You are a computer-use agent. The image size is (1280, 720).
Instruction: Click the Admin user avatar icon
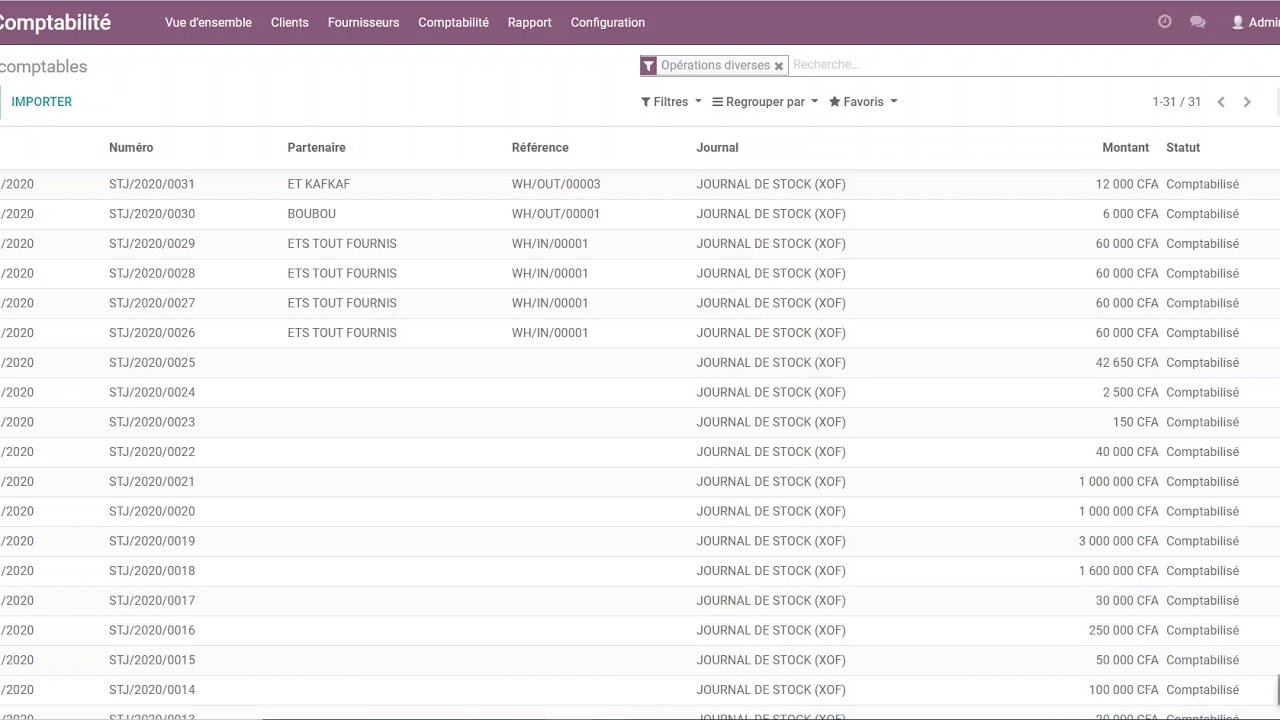[1238, 22]
